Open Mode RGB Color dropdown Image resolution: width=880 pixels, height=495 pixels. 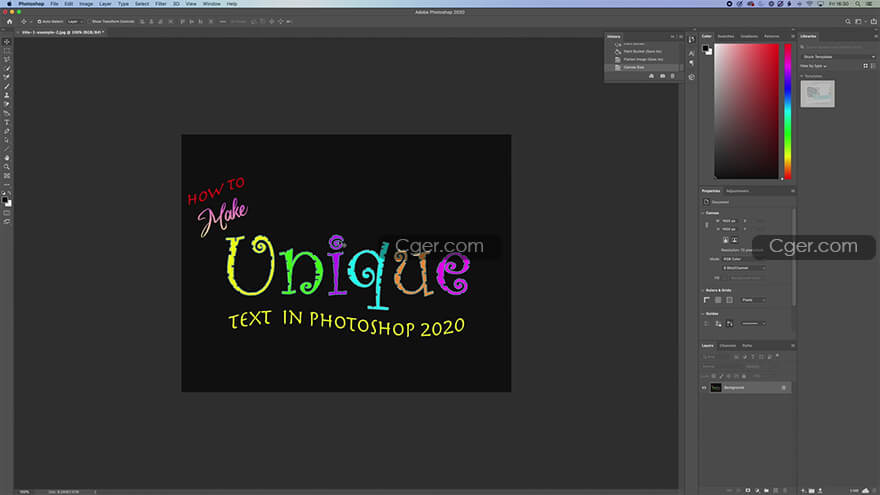pos(744,259)
